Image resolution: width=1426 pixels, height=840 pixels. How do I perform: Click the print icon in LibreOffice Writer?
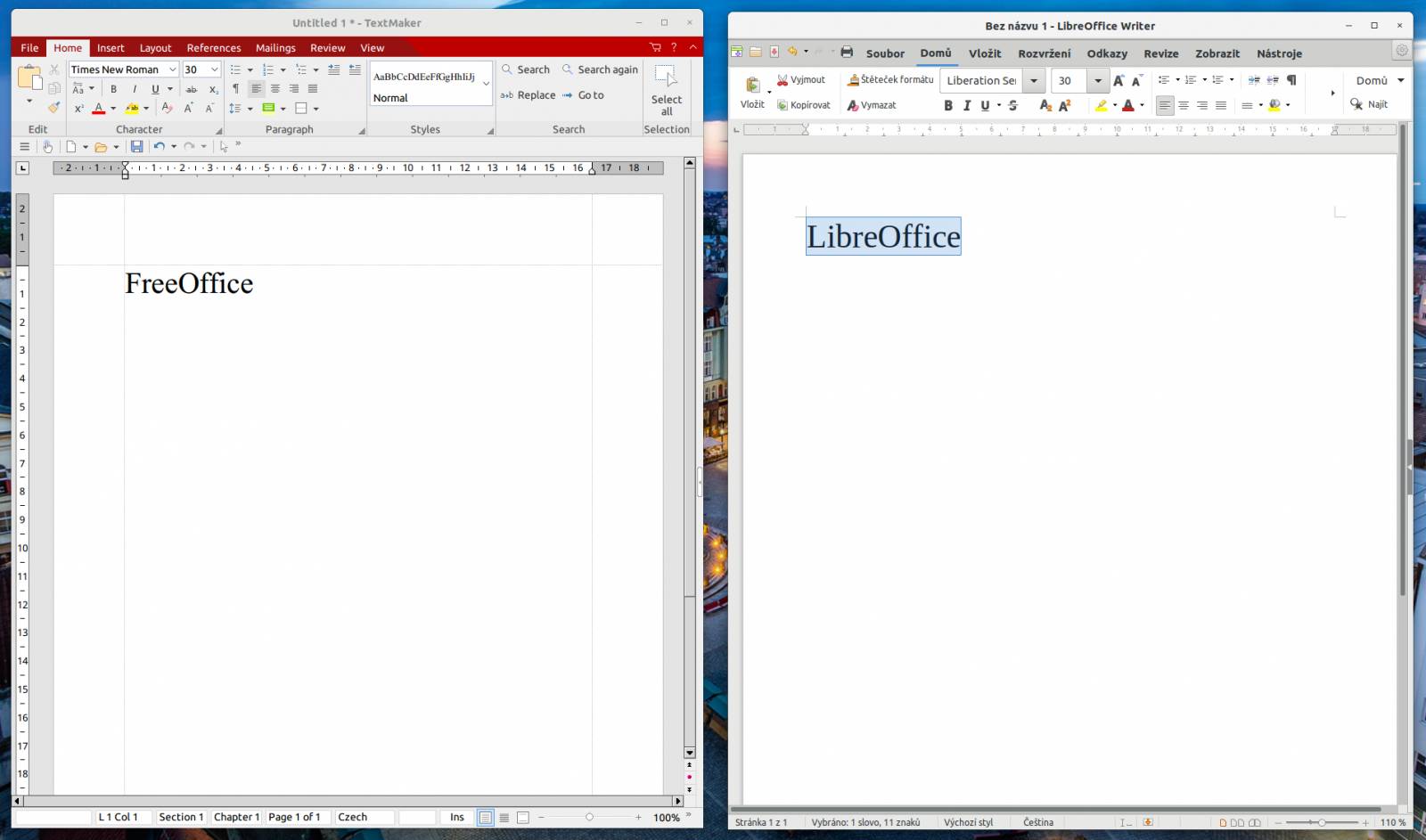pos(847,52)
